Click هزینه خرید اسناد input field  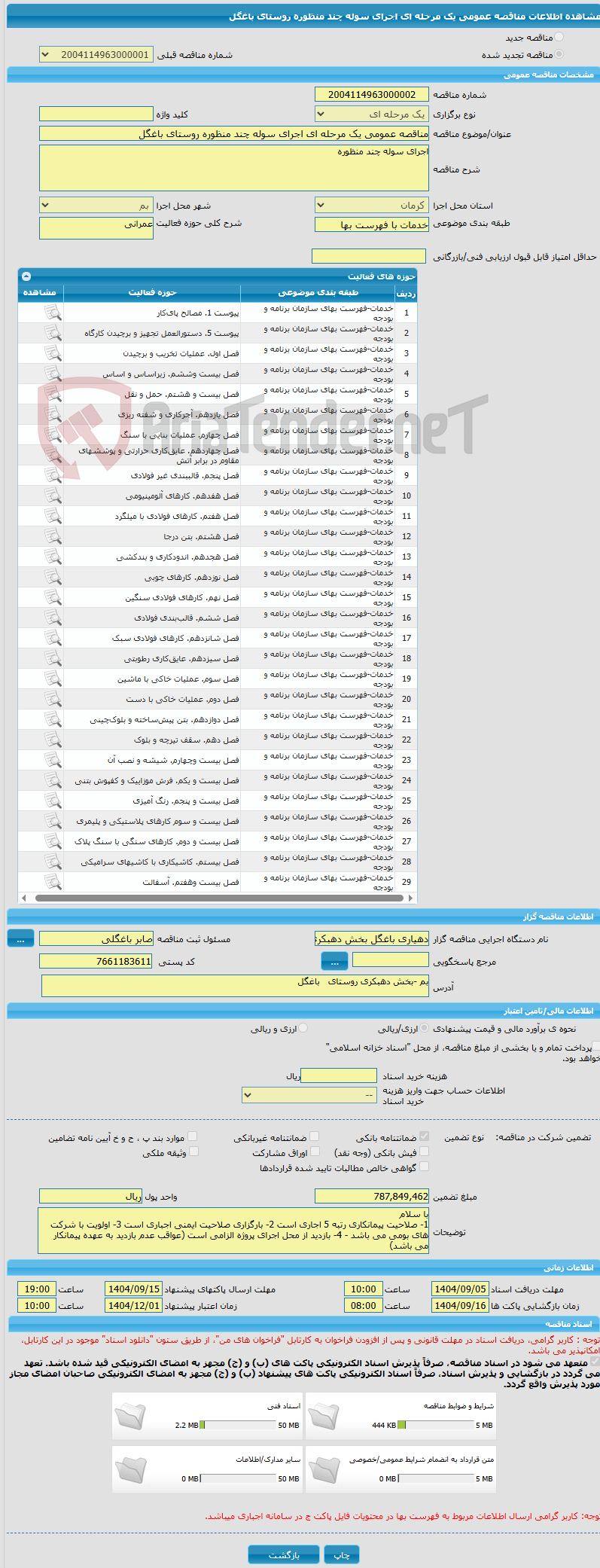(x=338, y=1075)
